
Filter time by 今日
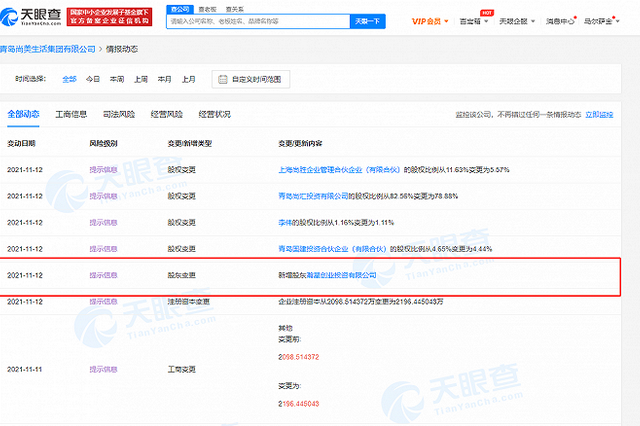(93, 79)
